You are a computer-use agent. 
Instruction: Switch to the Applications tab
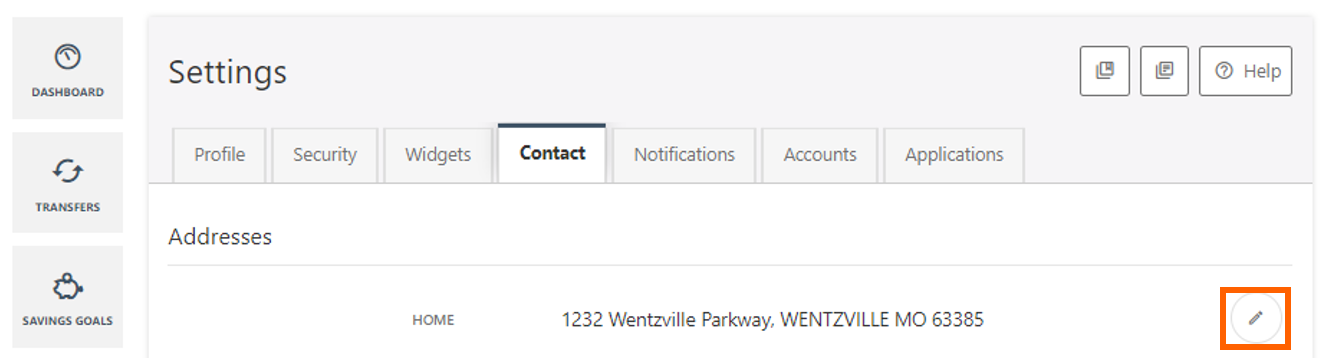tap(954, 155)
